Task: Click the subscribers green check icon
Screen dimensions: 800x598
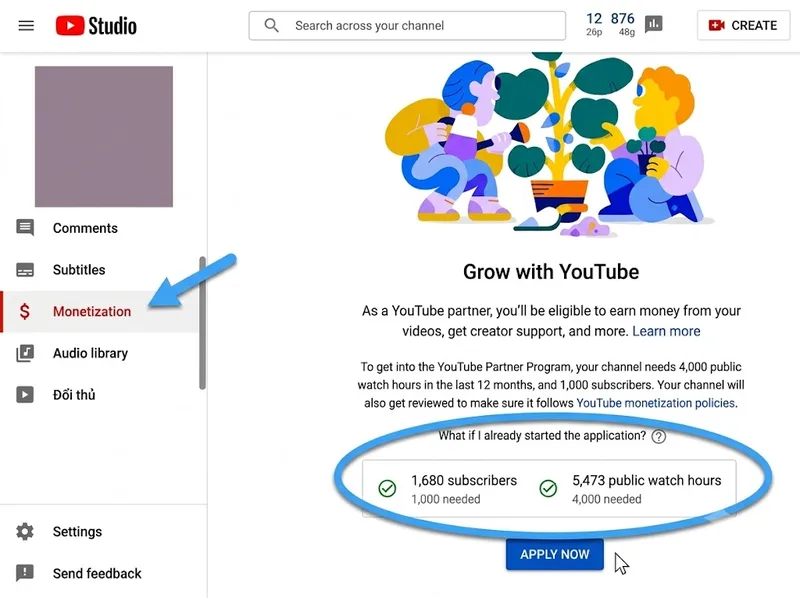Action: click(387, 488)
